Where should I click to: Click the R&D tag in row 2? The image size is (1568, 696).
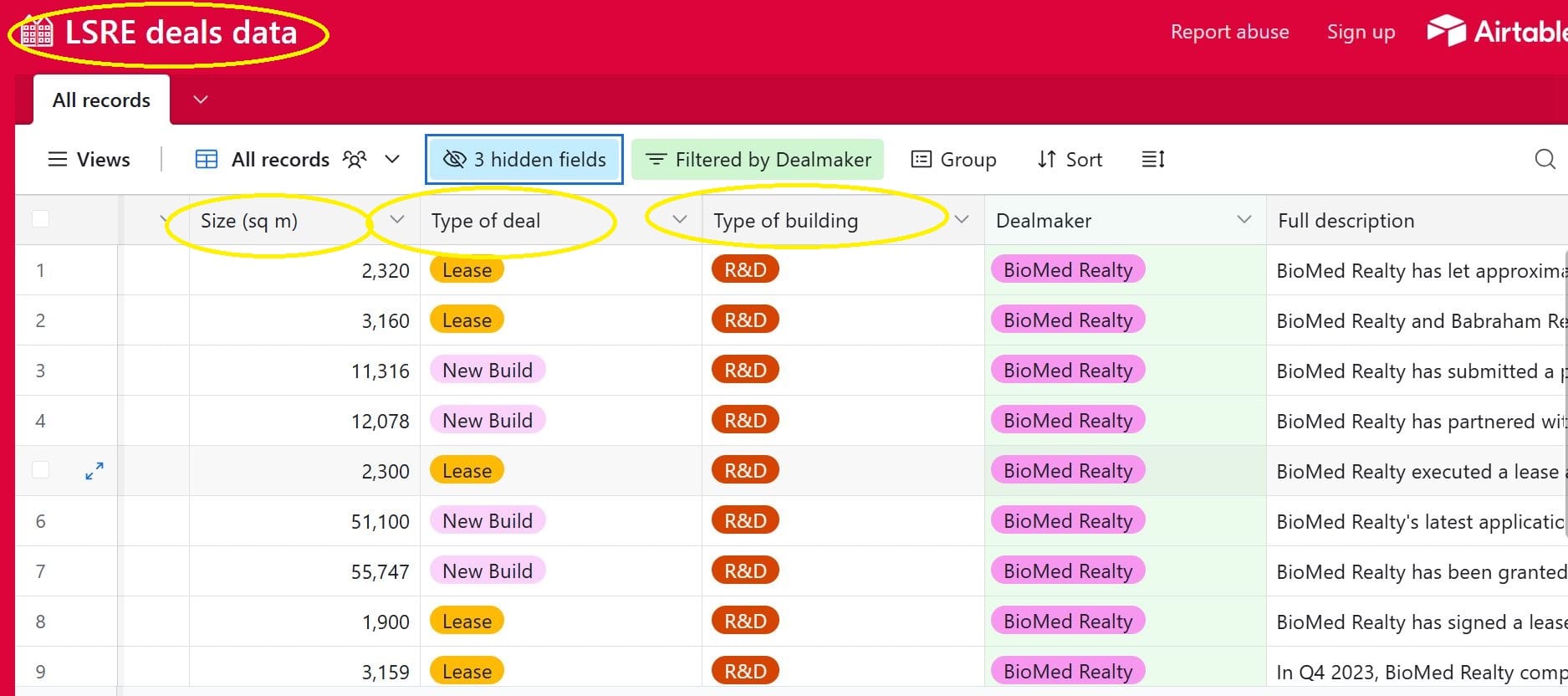click(x=745, y=320)
